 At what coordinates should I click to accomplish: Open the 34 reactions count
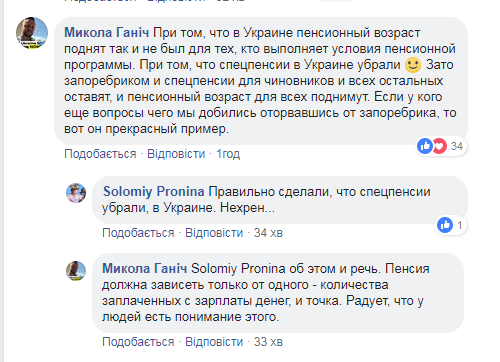pyautogui.click(x=457, y=146)
